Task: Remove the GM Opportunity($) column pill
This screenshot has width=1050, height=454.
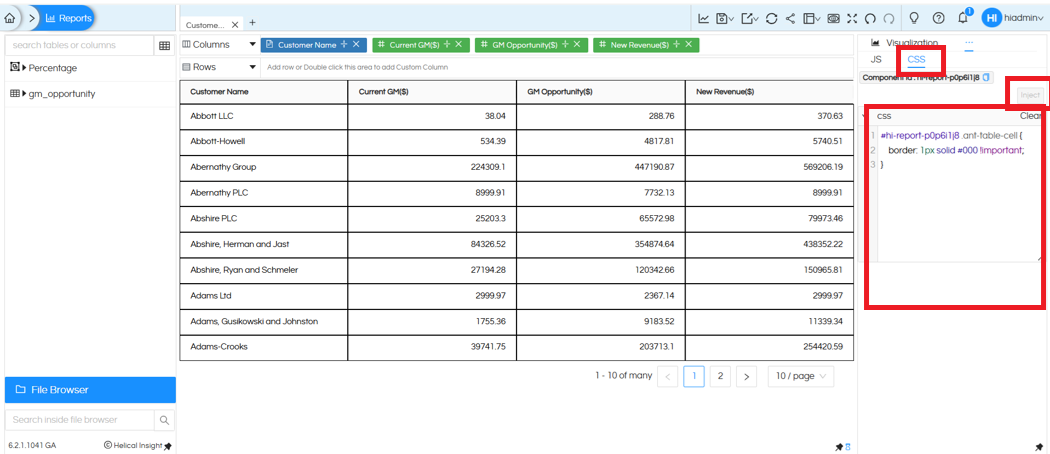Action: 577,44
